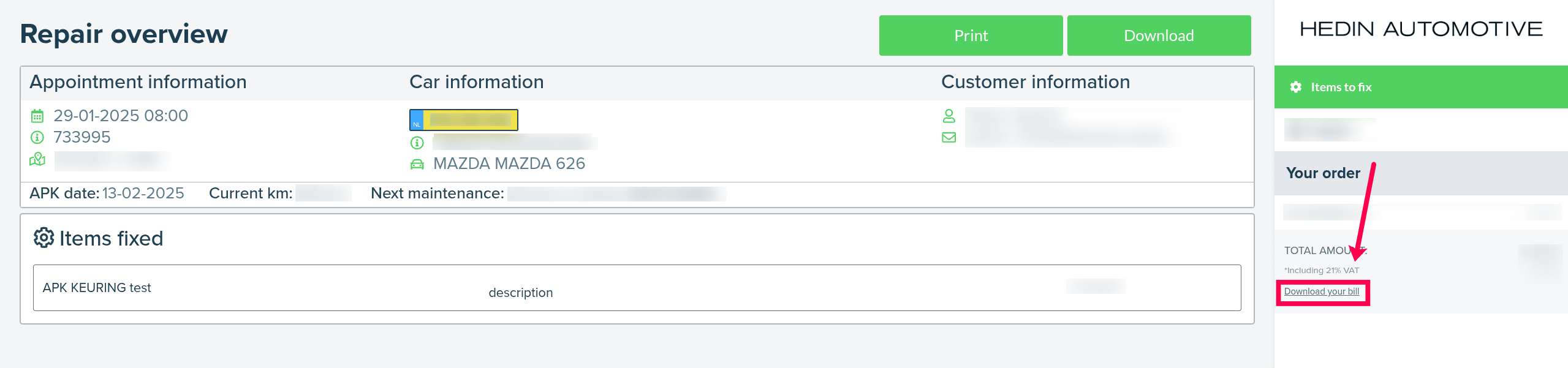This screenshot has height=368, width=1568.
Task: Click the calendar icon beside appointment date
Action: [37, 116]
